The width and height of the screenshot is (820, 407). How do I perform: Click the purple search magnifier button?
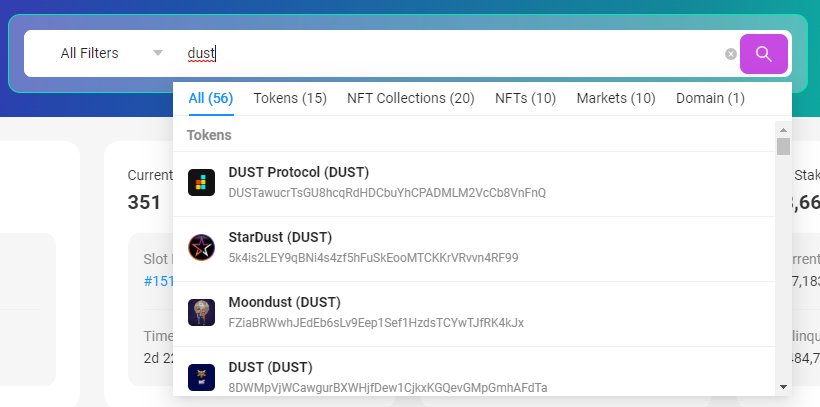(763, 54)
